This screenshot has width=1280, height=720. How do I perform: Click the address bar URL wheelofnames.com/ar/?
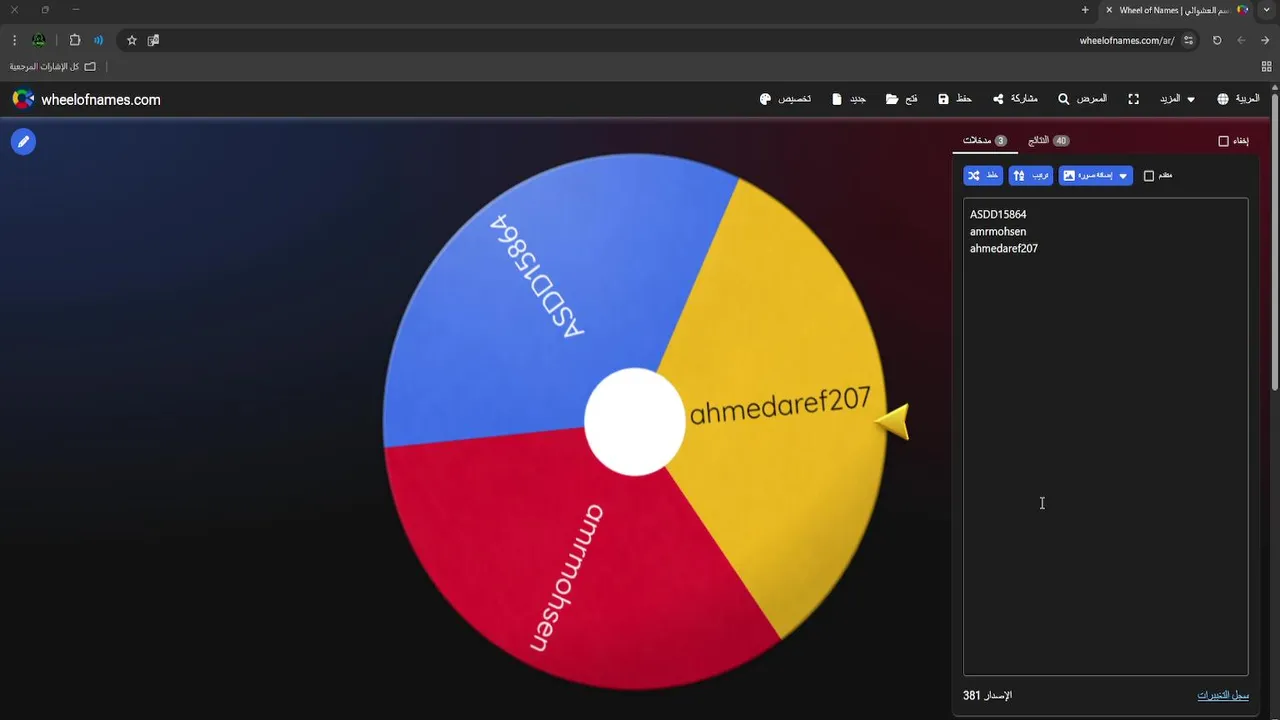coord(1127,40)
